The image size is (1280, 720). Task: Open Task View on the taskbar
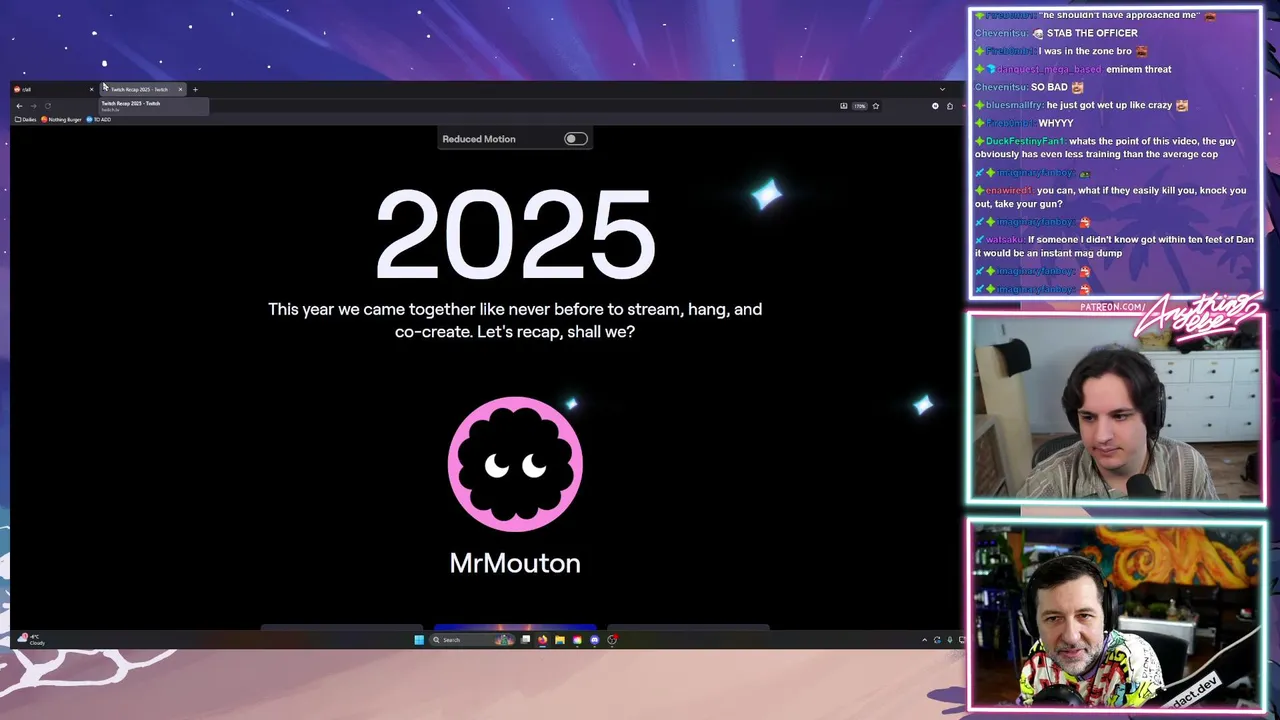525,640
